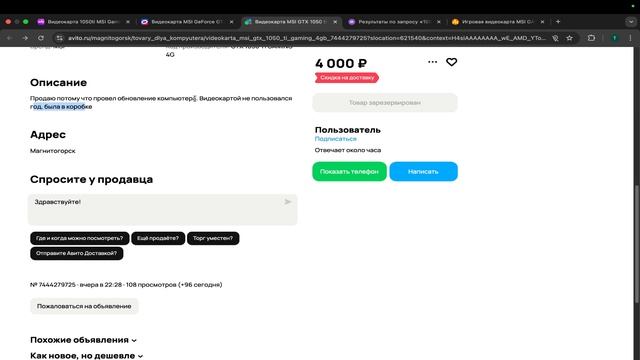Viewport: 640px width, 360px height.
Task: Click the blue Написать button
Action: 423,171
